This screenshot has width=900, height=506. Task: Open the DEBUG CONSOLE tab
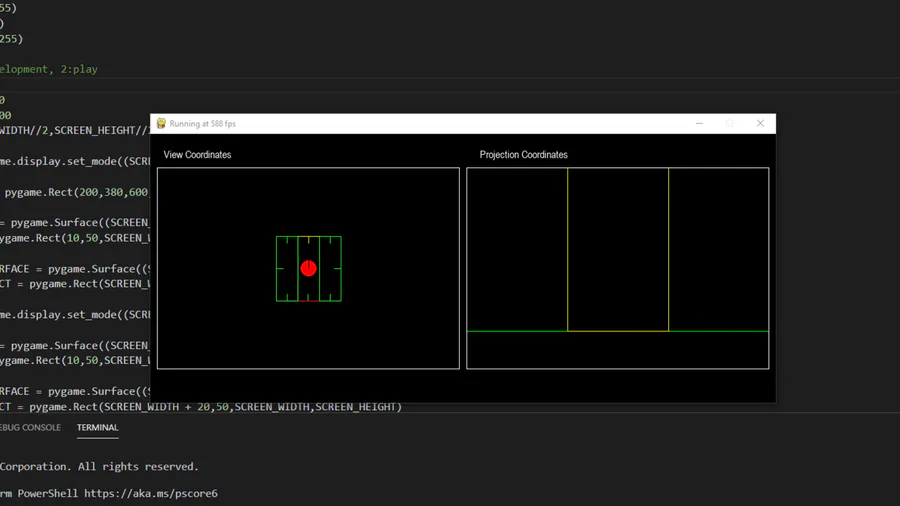click(30, 427)
